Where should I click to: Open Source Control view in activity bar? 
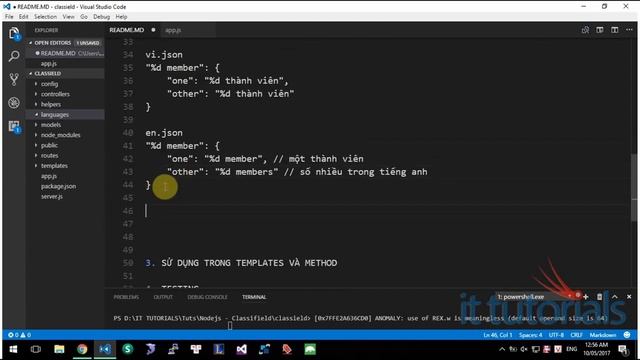pos(14,79)
